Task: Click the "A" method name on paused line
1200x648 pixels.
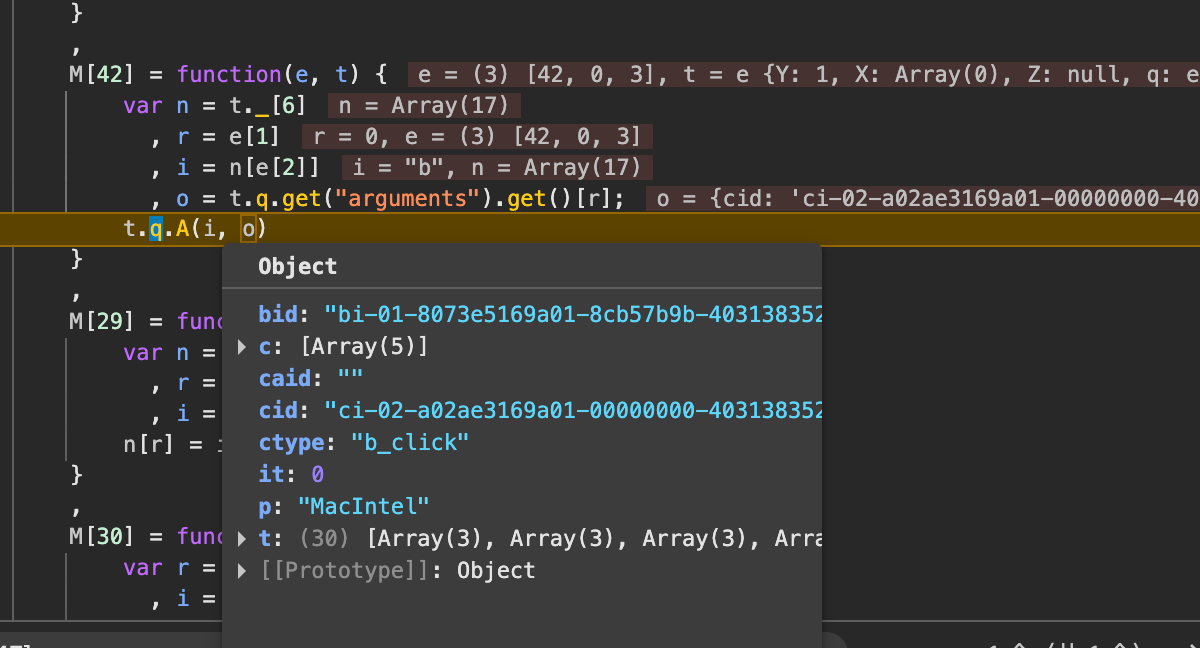Action: click(x=182, y=230)
